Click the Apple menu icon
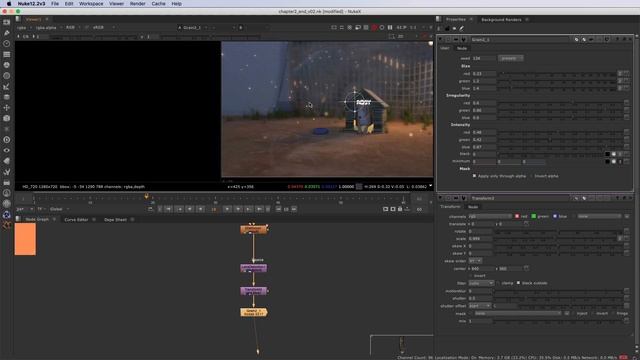The width and height of the screenshot is (640, 360). tap(9, 4)
